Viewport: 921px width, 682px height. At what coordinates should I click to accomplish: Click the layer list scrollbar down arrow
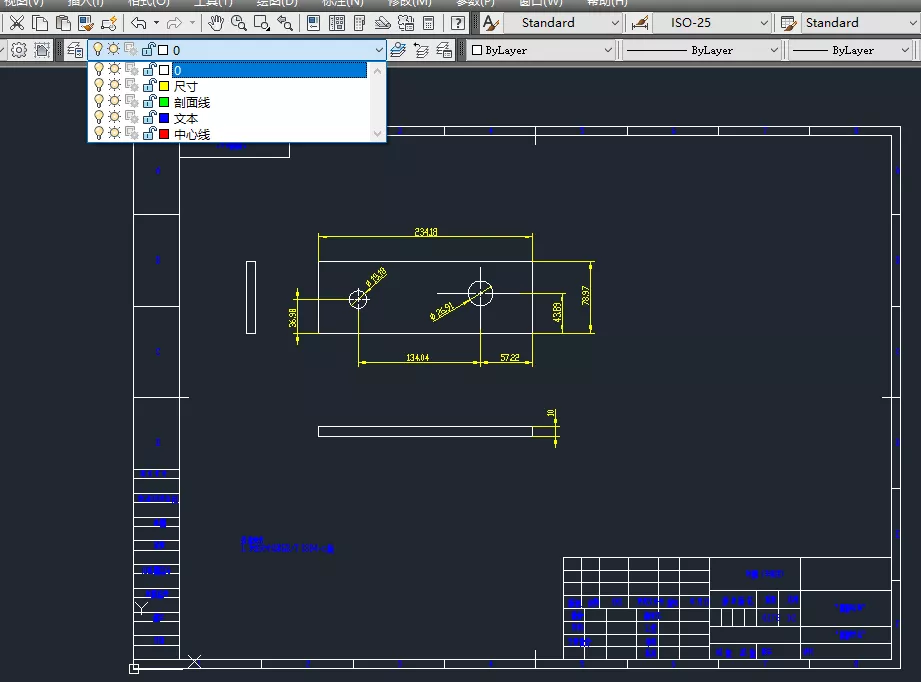click(378, 133)
